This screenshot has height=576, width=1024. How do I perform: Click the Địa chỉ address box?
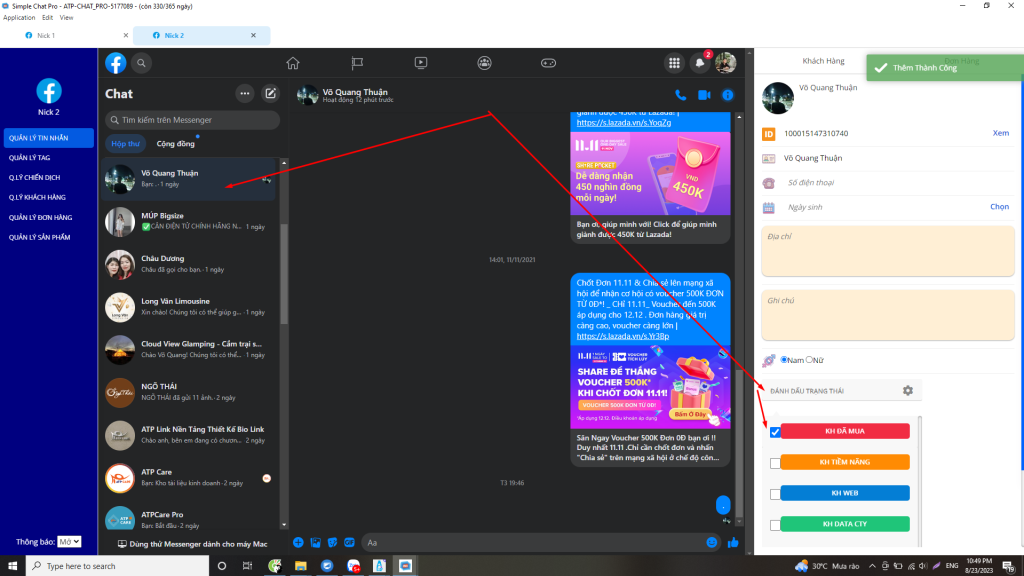(888, 251)
